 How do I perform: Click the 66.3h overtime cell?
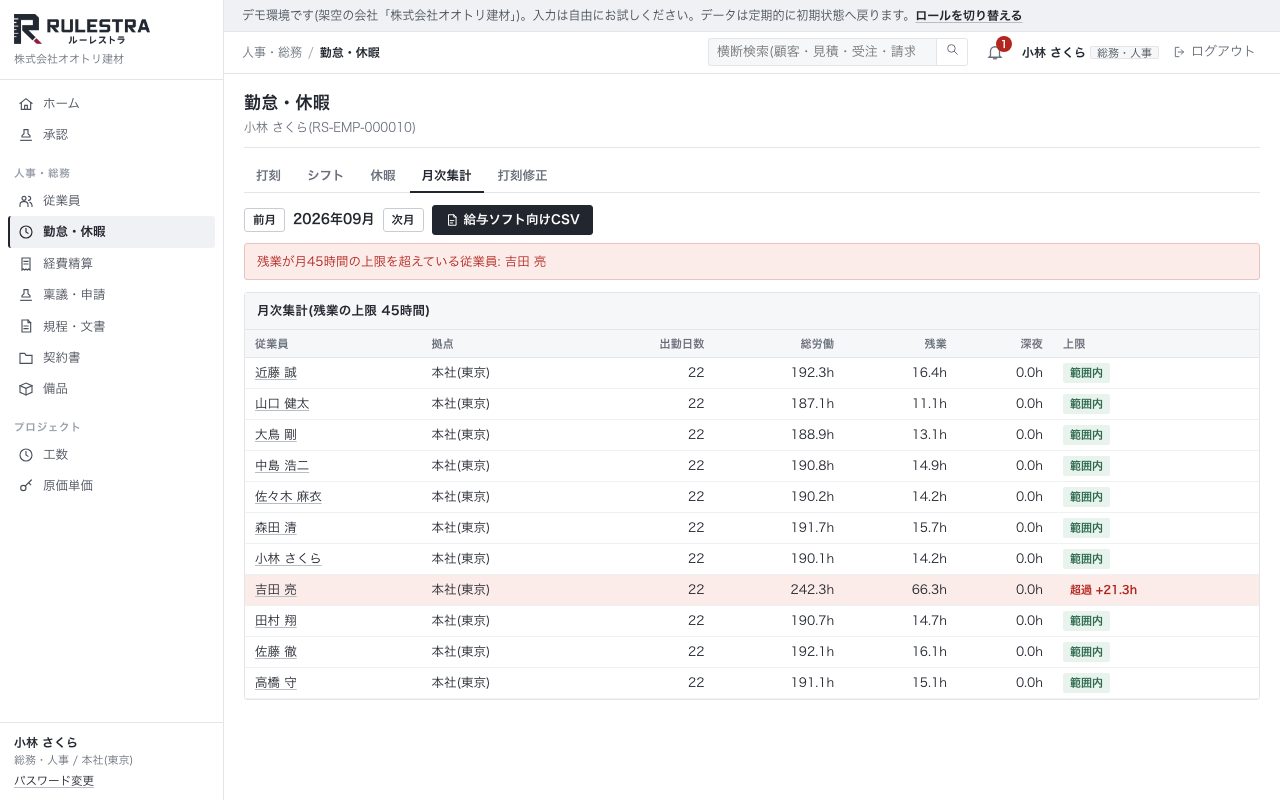click(929, 590)
